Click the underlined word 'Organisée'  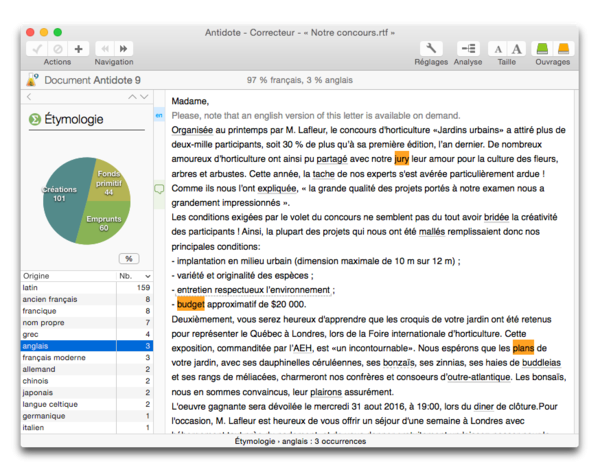(x=192, y=130)
